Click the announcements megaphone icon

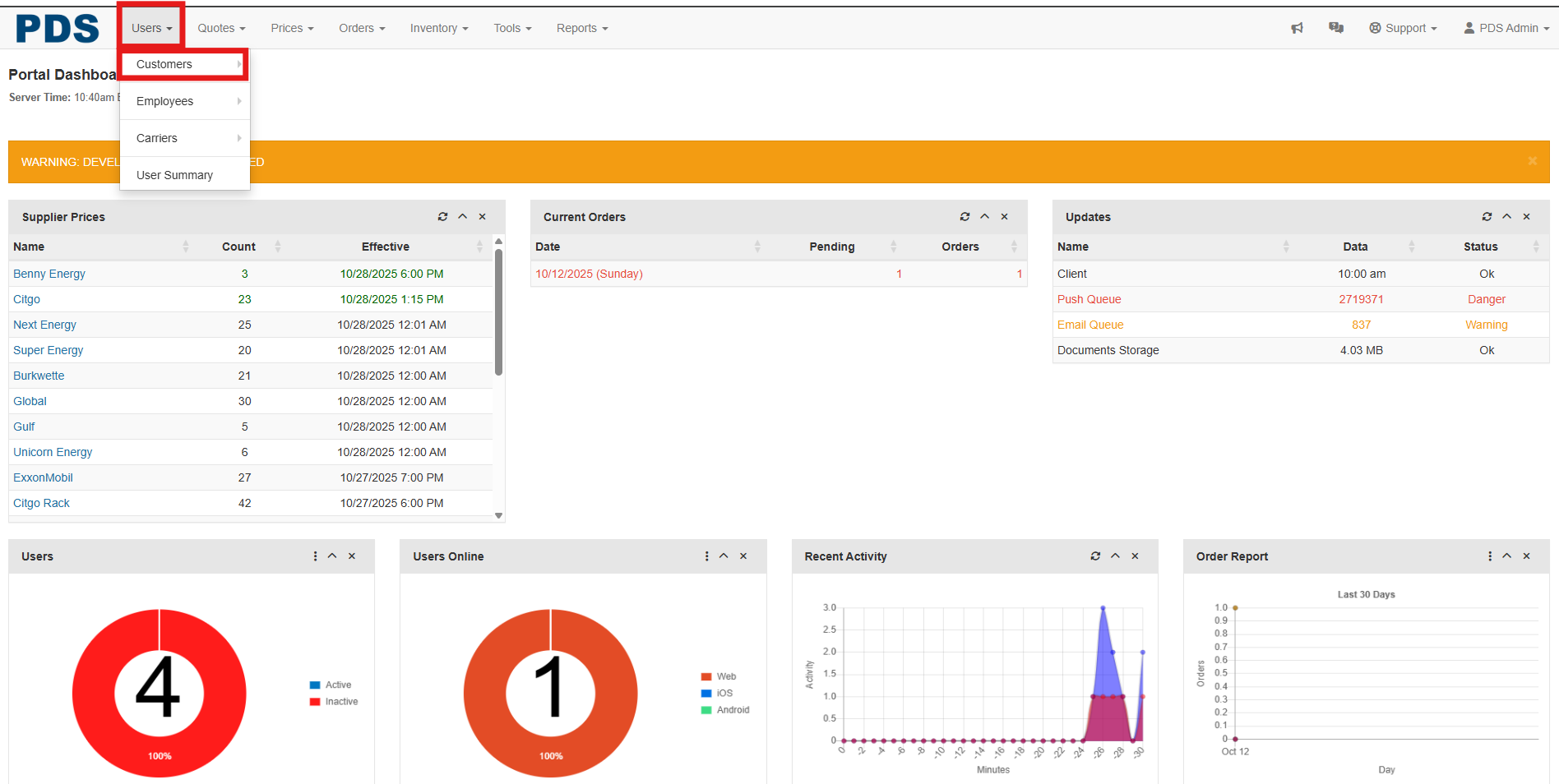click(1297, 28)
